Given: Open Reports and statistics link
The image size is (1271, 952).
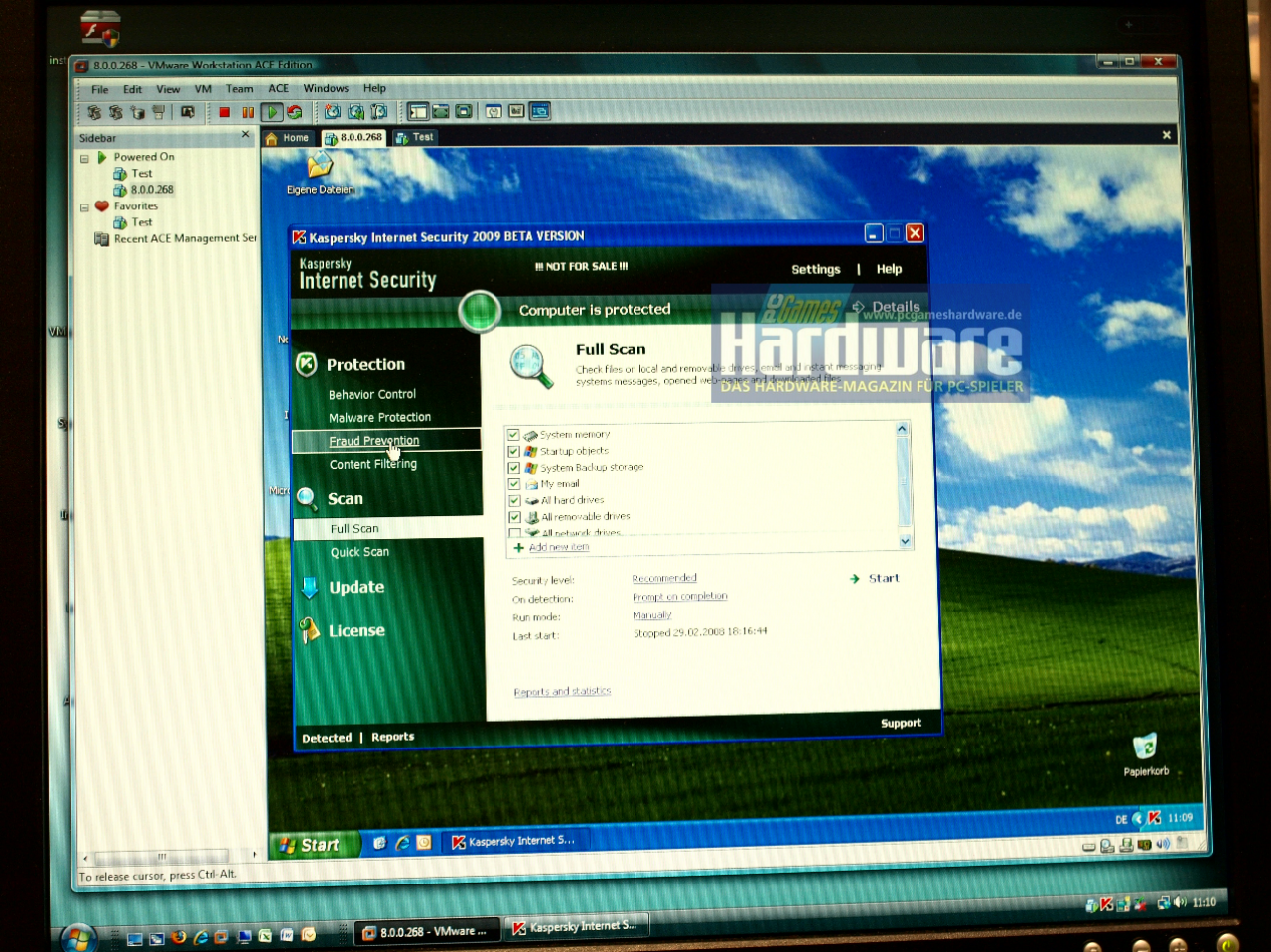Looking at the screenshot, I should [562, 692].
